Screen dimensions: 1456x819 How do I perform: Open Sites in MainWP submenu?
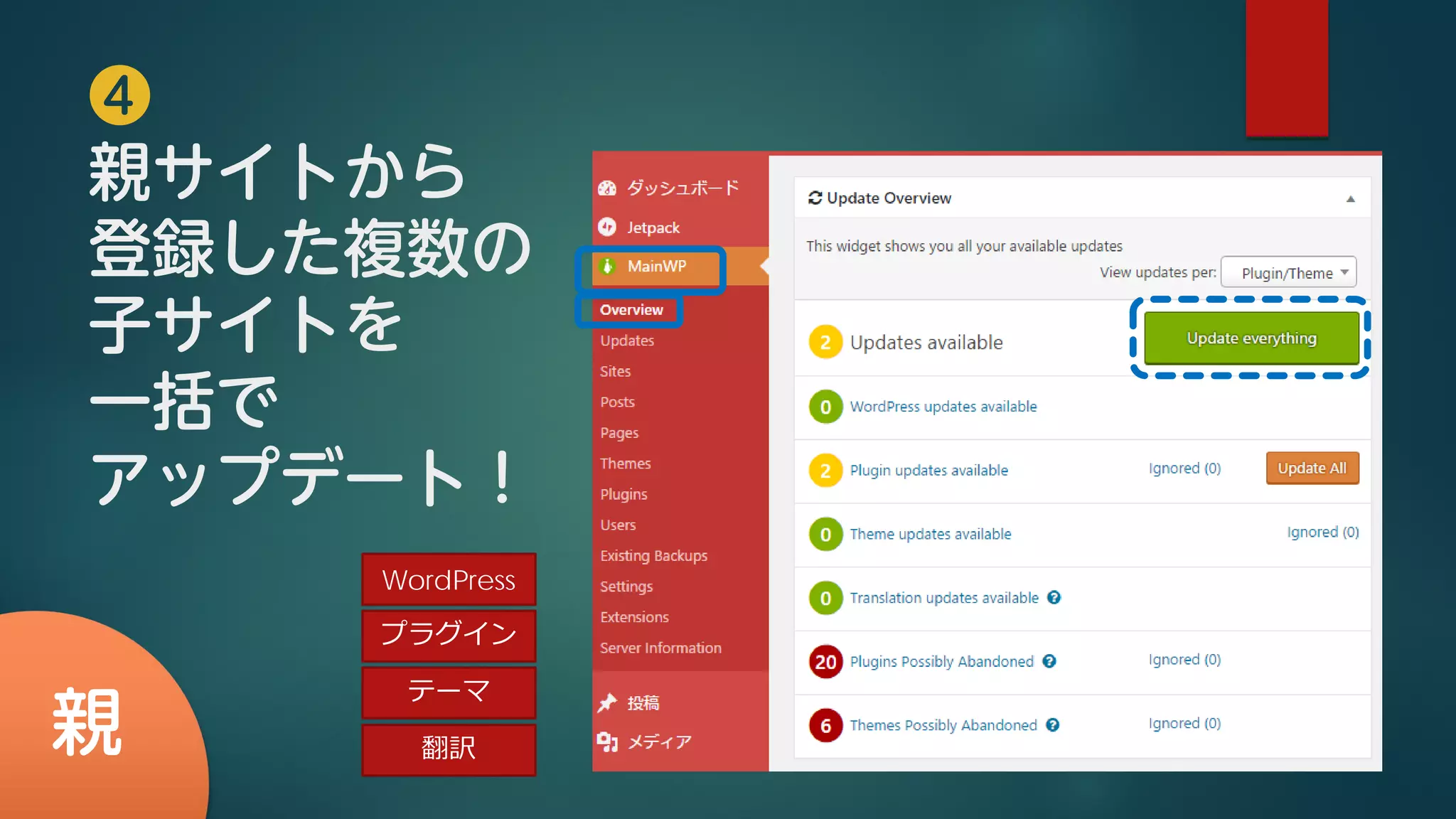pos(615,371)
